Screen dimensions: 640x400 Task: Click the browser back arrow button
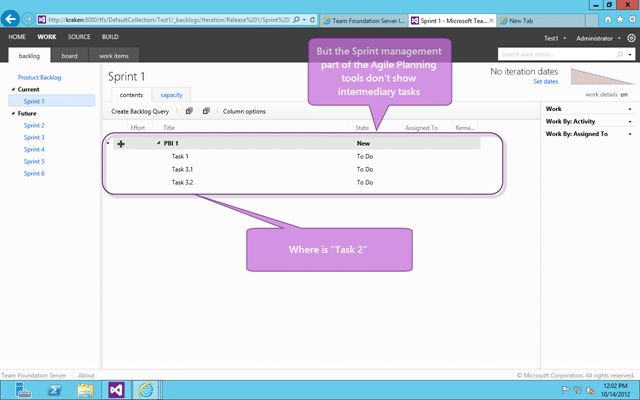[10, 19]
